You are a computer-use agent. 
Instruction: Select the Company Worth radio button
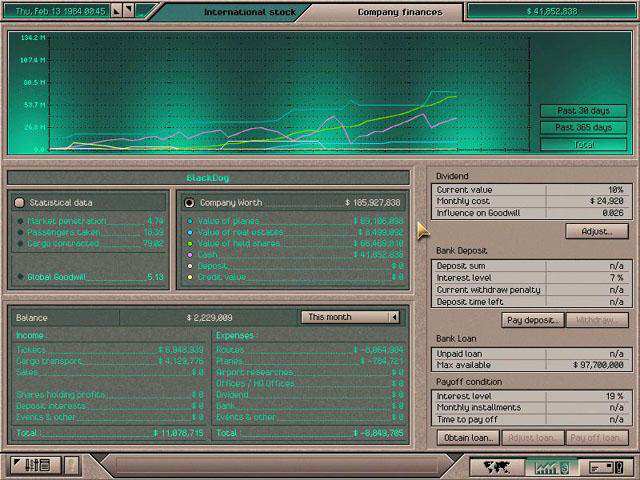point(189,202)
